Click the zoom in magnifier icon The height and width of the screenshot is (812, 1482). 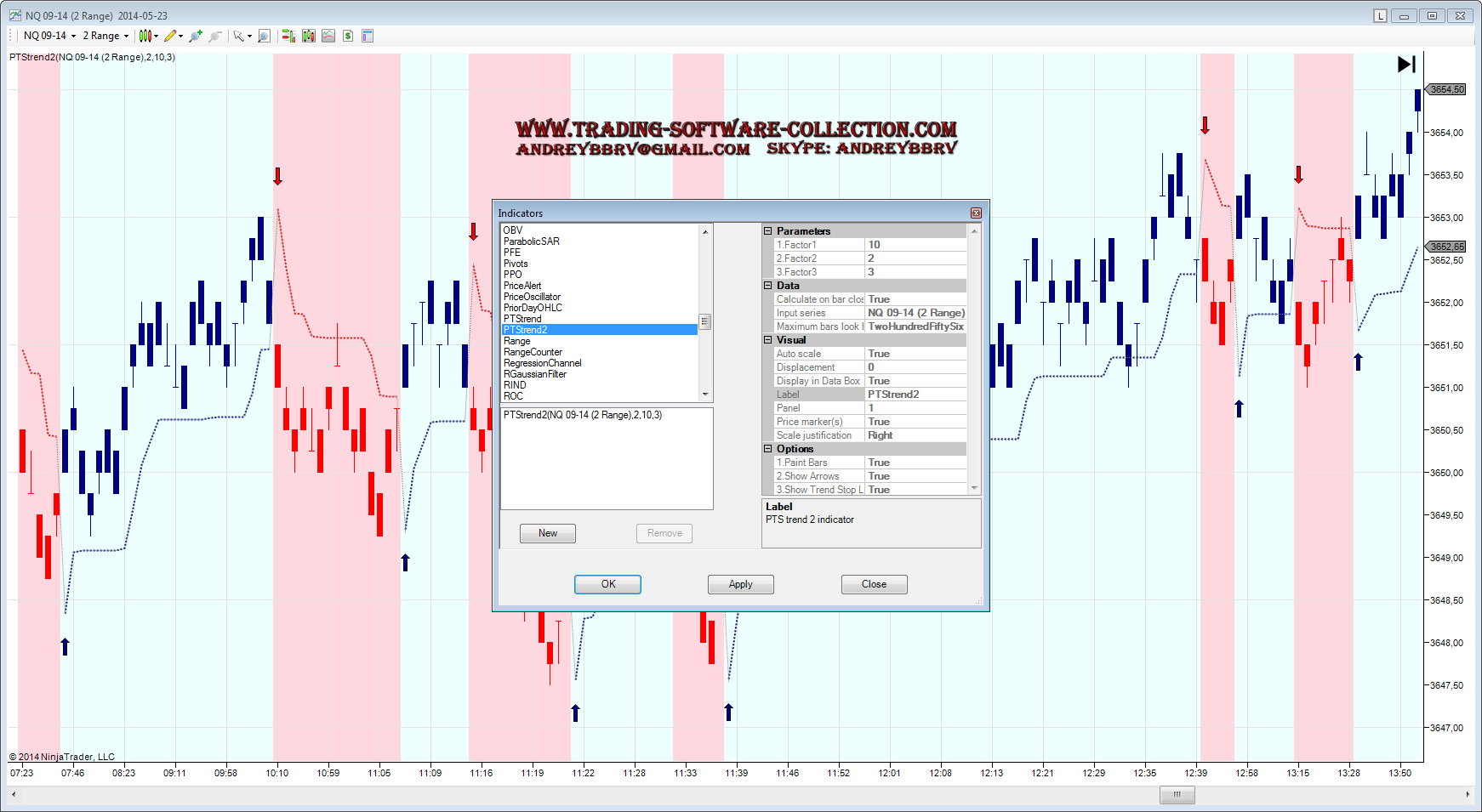196,36
